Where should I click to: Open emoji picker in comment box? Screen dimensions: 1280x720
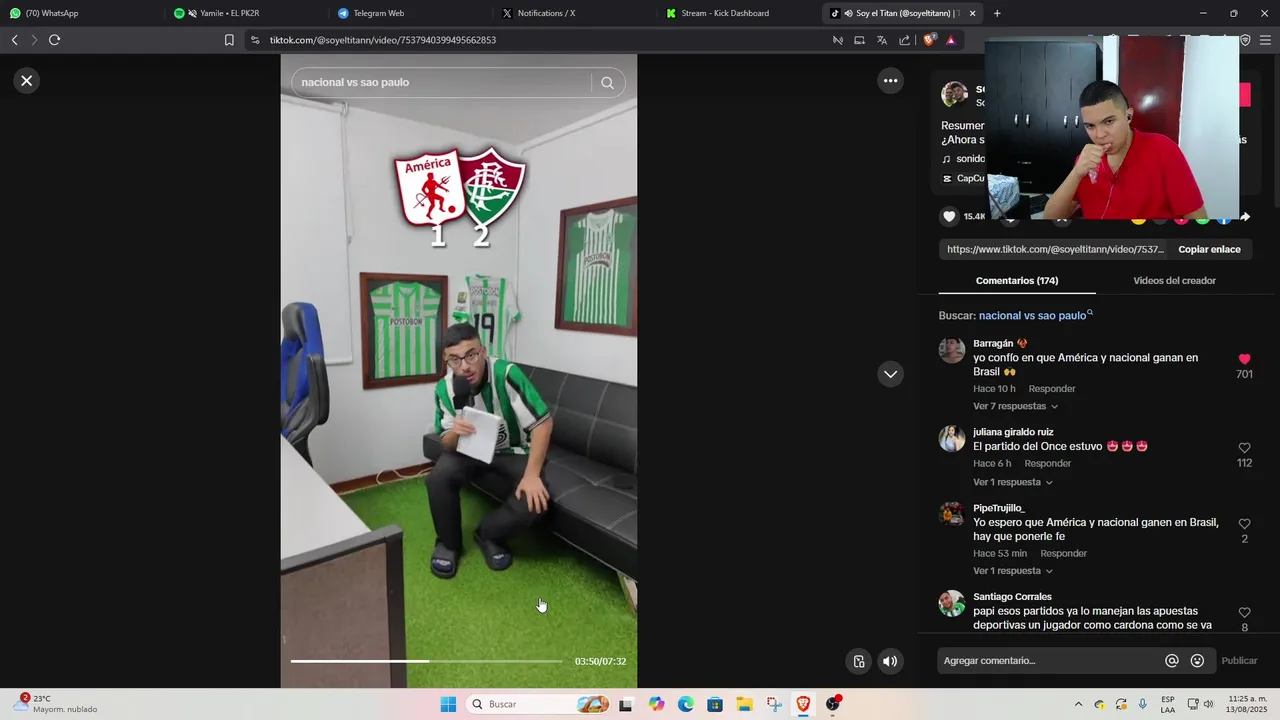coord(1197,661)
